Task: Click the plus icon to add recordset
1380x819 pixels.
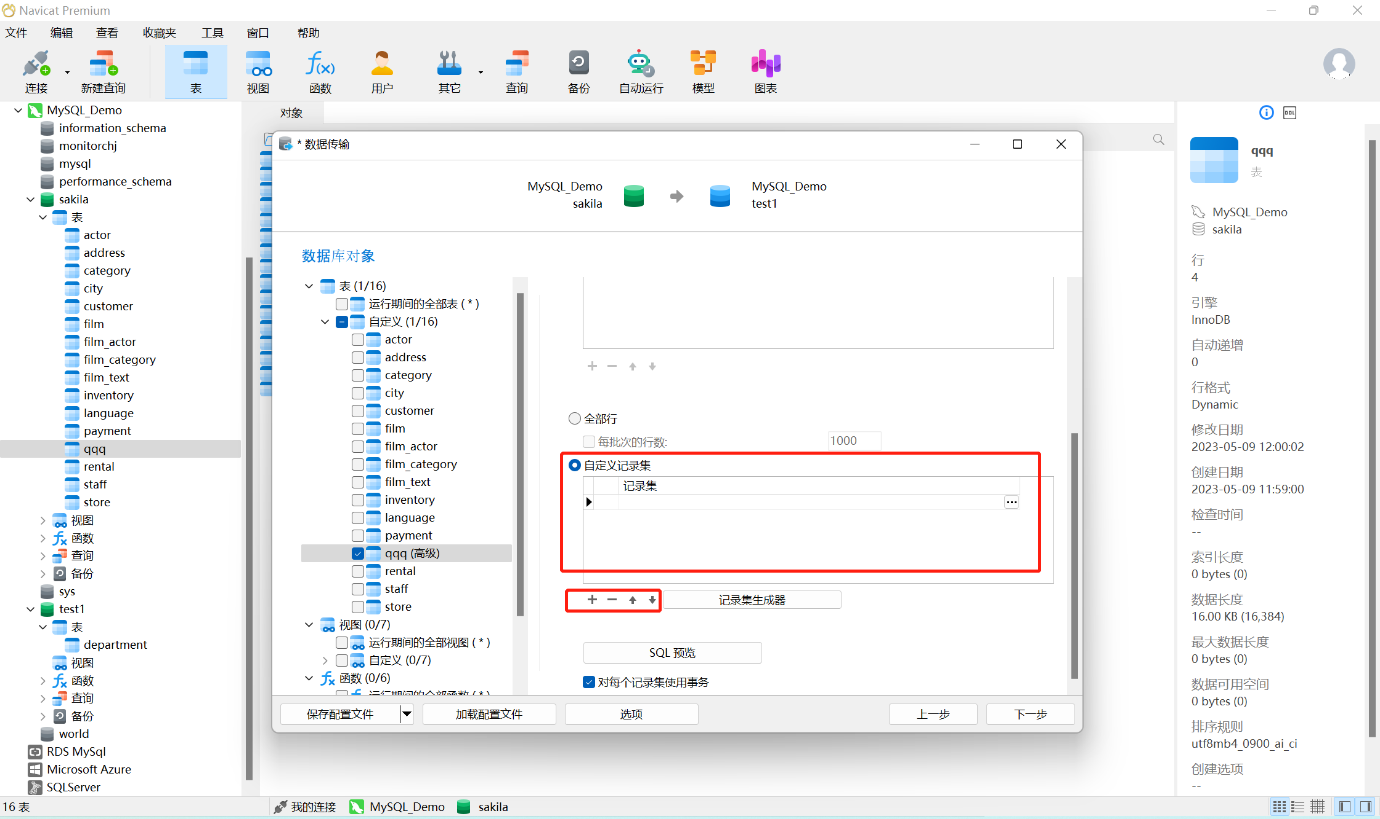Action: click(x=592, y=600)
